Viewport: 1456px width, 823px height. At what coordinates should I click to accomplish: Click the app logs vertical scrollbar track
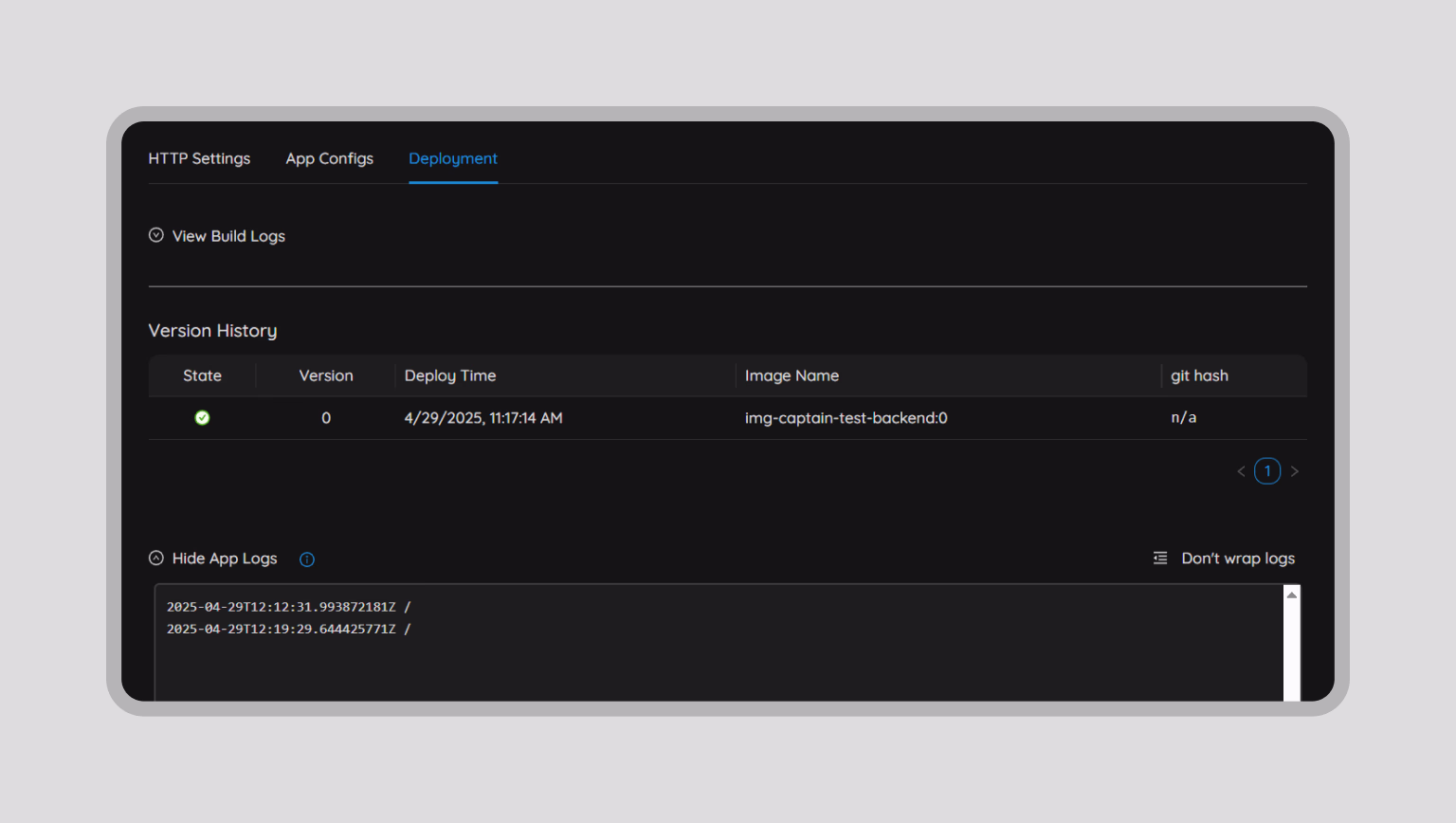pyautogui.click(x=1291, y=652)
